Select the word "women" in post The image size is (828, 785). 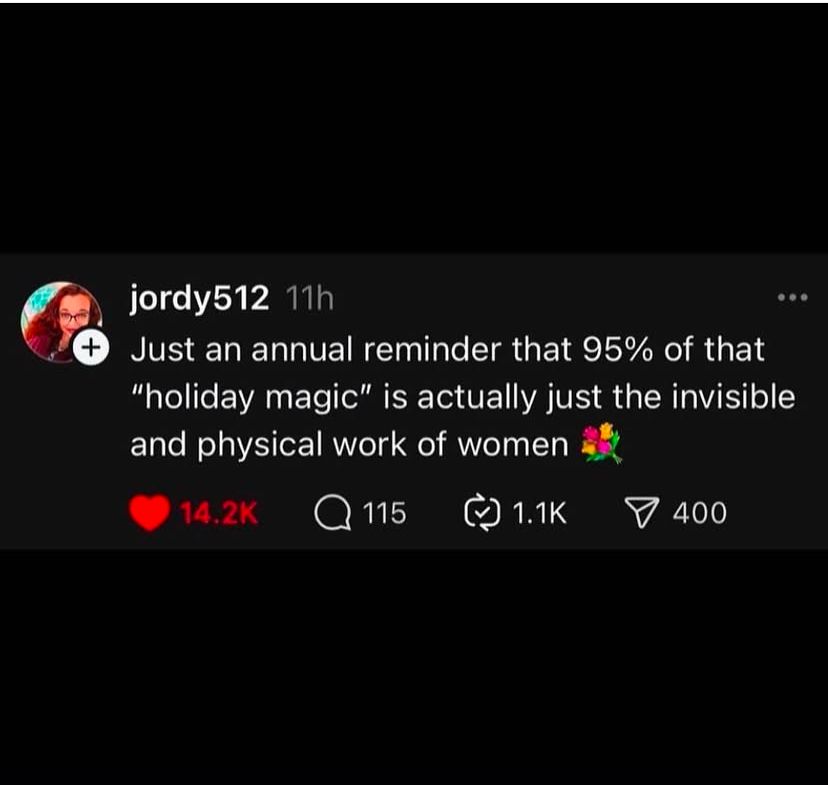coord(513,446)
